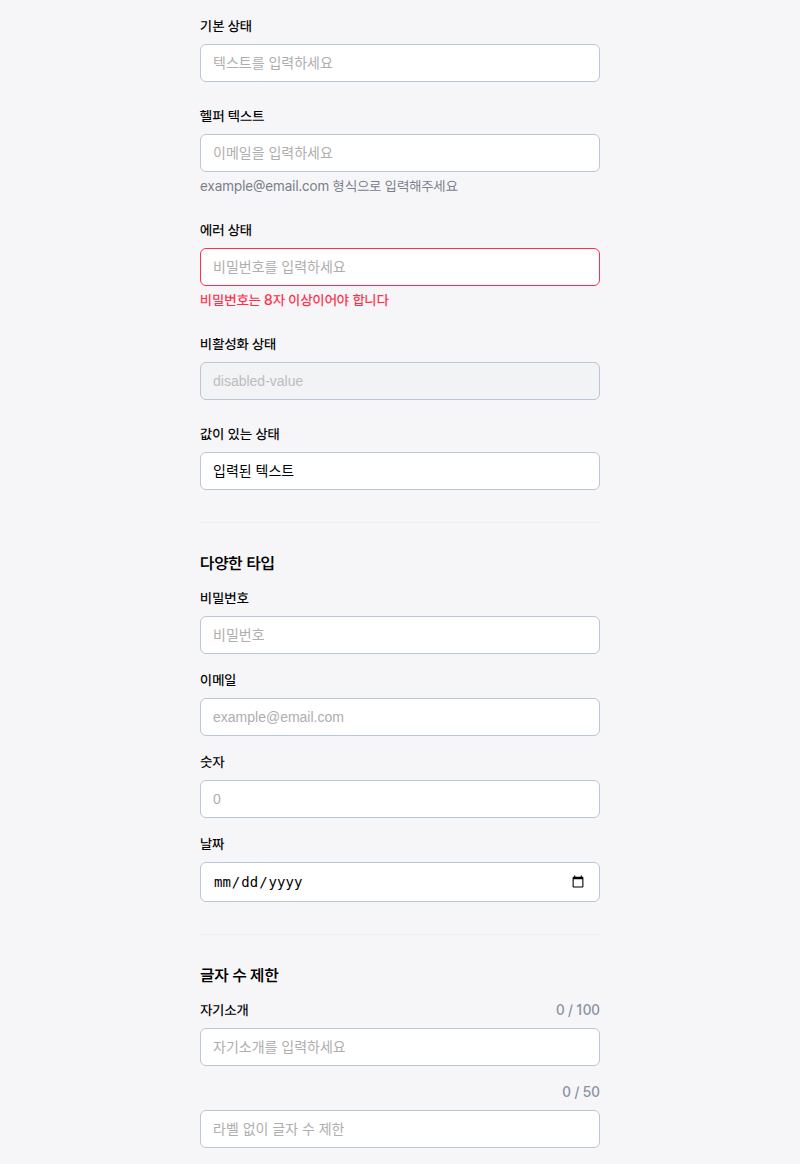Click the 기본 상태 label

[226, 26]
